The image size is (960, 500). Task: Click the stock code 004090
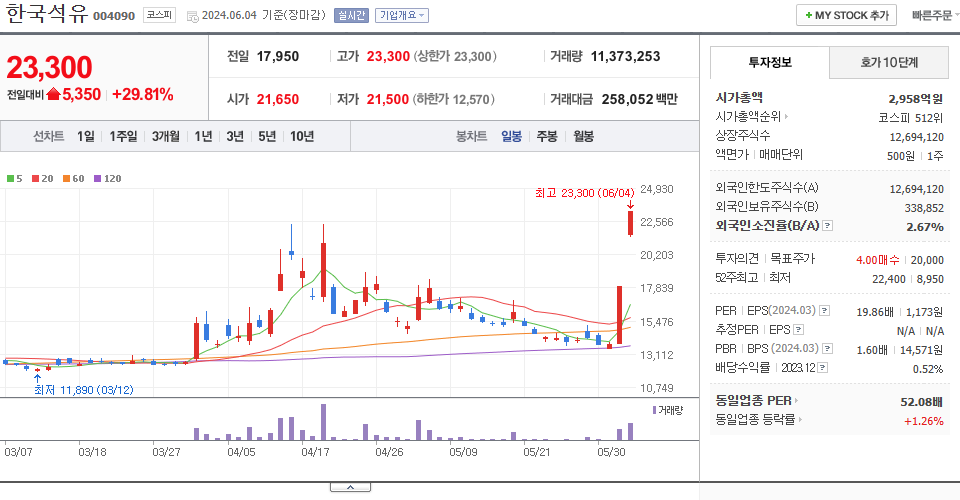click(114, 16)
